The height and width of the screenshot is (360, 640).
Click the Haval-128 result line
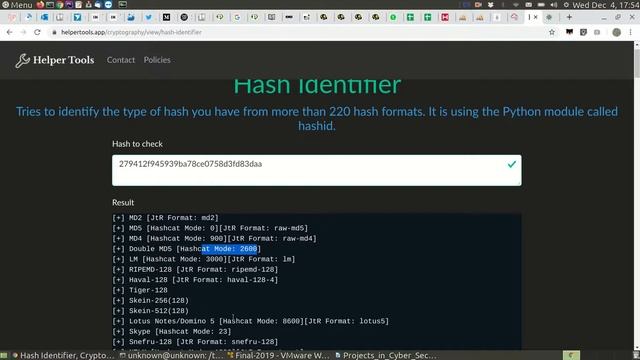coord(195,280)
